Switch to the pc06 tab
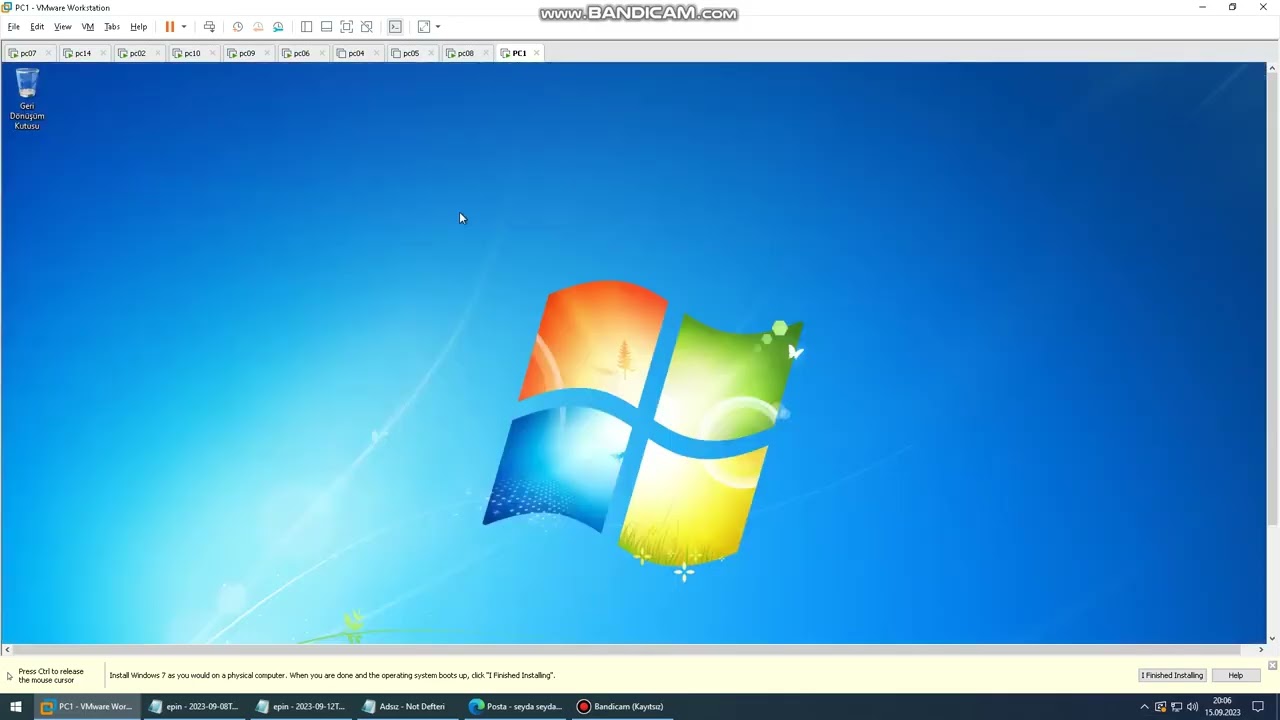The image size is (1280, 720). (301, 53)
